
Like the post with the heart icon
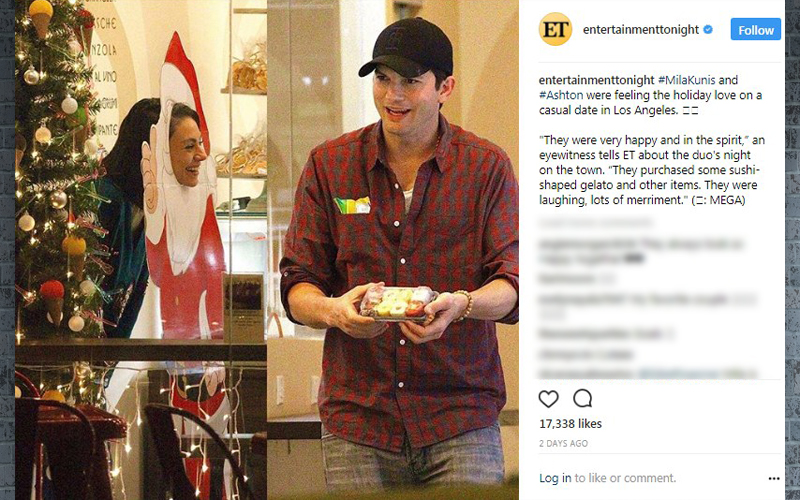(x=548, y=398)
